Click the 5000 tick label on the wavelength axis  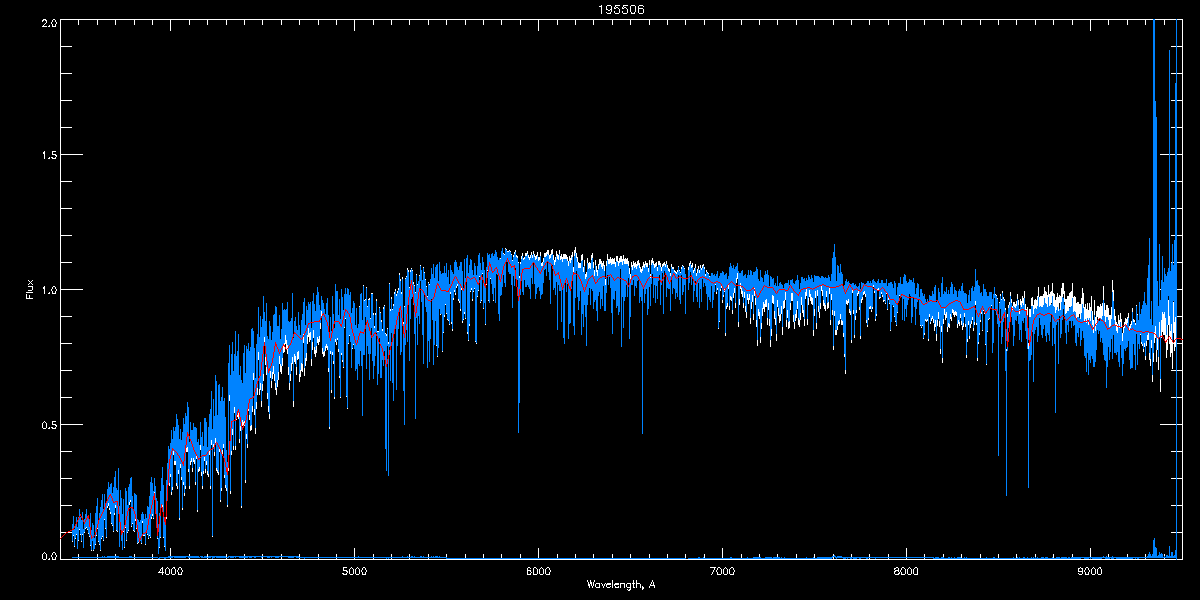coord(354,571)
